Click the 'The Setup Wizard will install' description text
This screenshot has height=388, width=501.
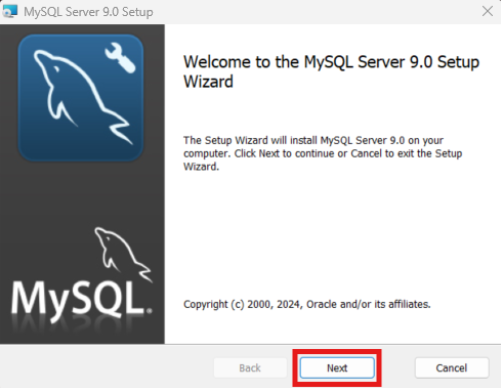point(323,153)
